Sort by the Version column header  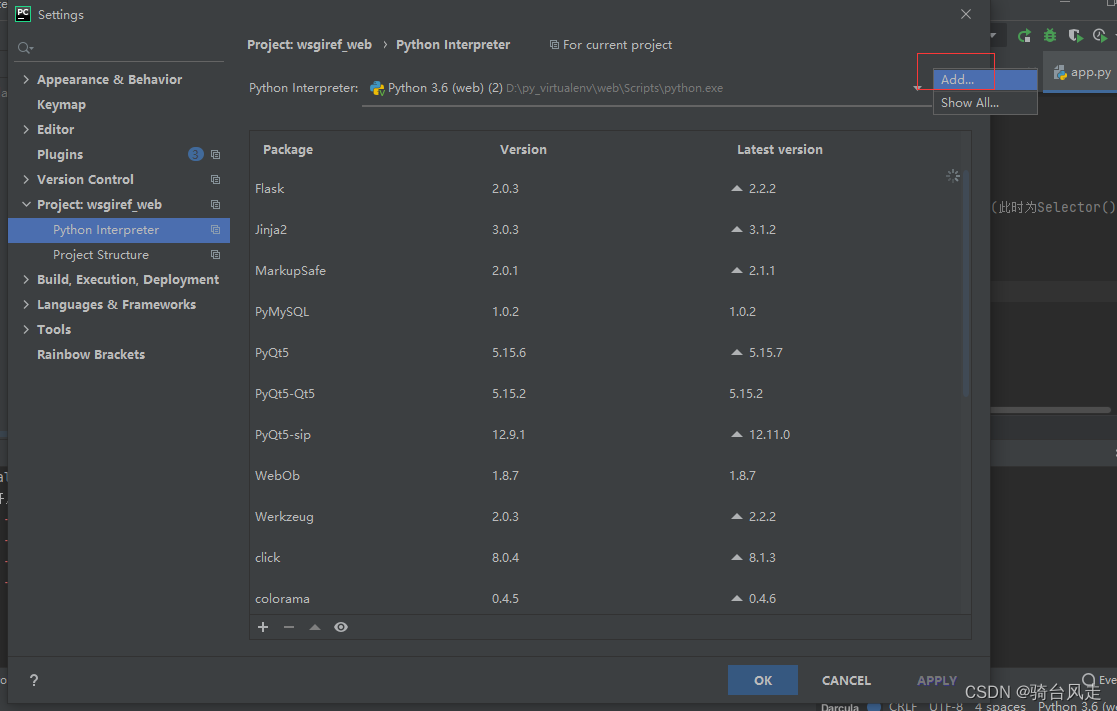(523, 150)
